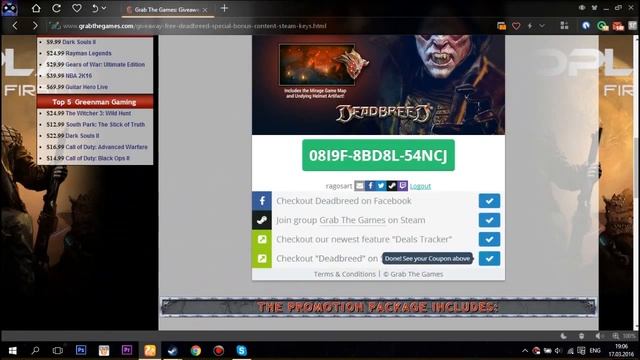Open the extensions grid icon
This screenshot has width=640, height=360.
click(x=564, y=26)
